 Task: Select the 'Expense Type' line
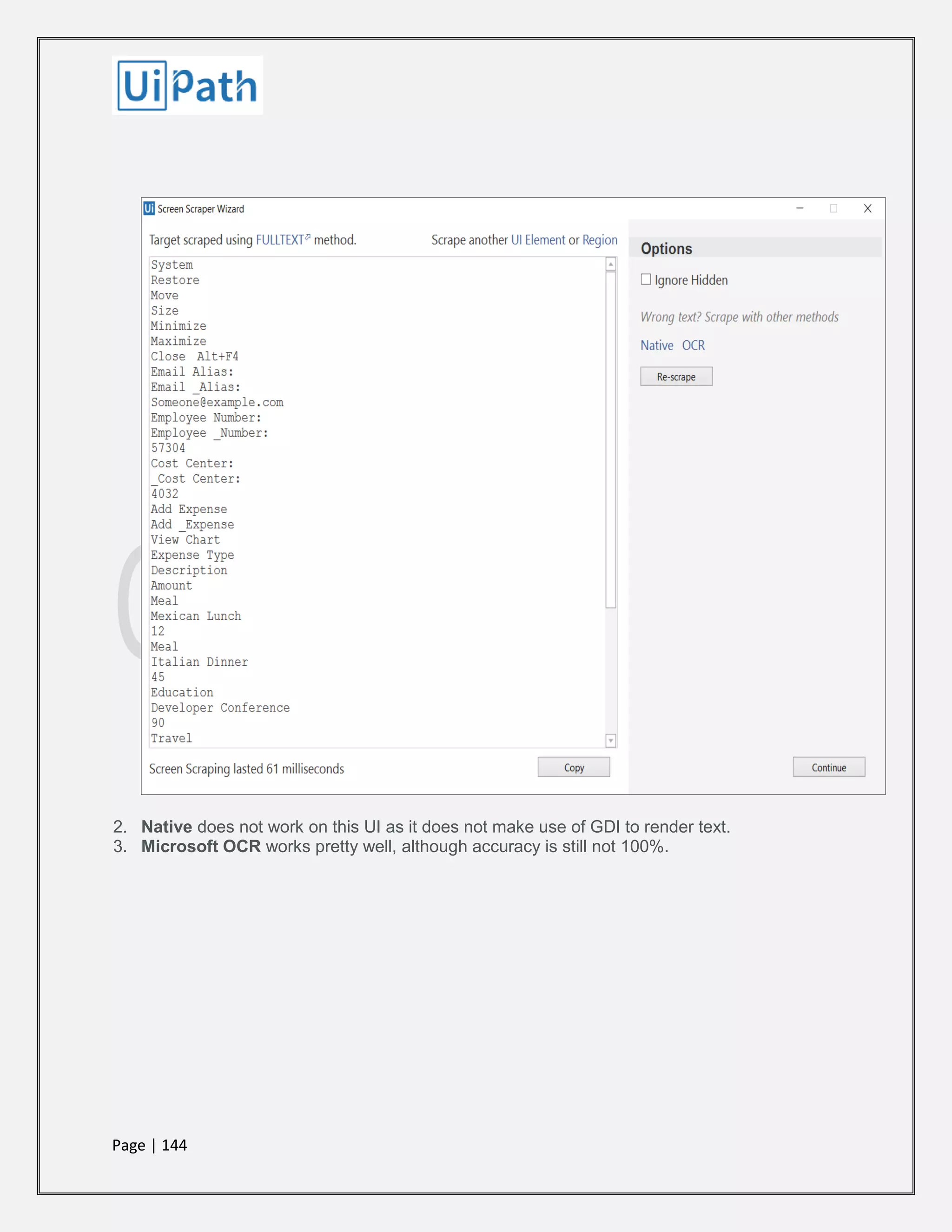point(192,555)
